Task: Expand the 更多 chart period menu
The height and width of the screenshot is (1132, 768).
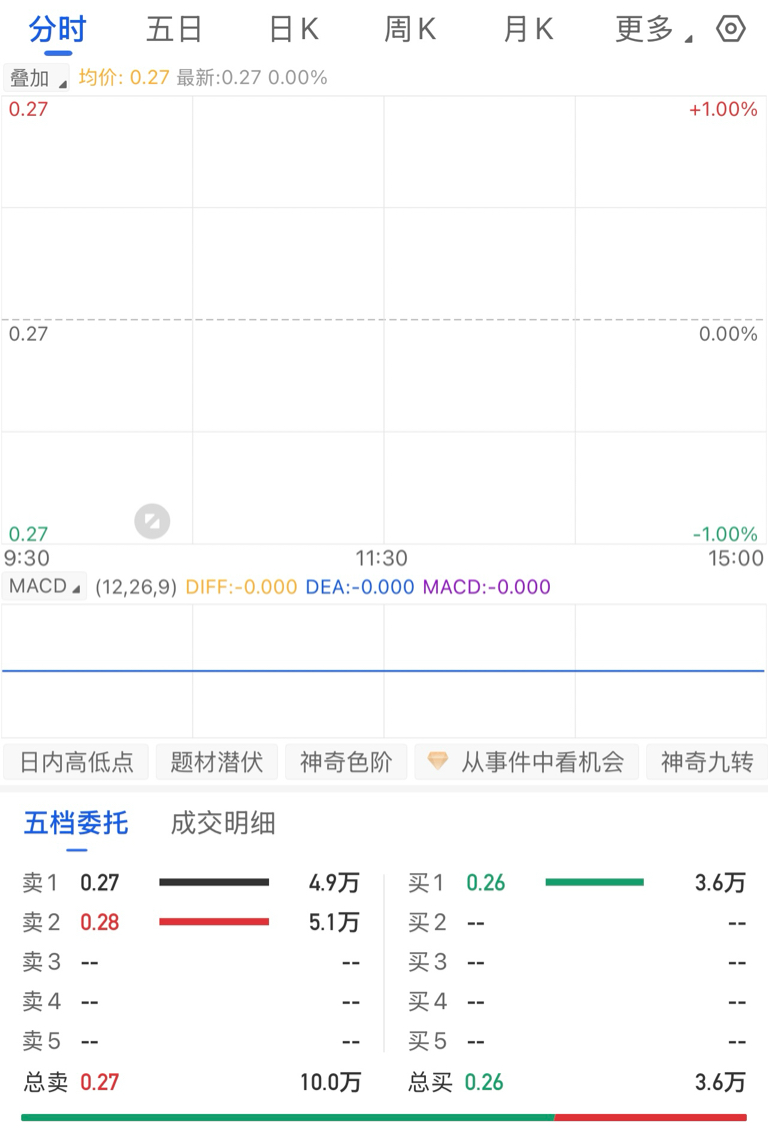Action: tap(653, 30)
